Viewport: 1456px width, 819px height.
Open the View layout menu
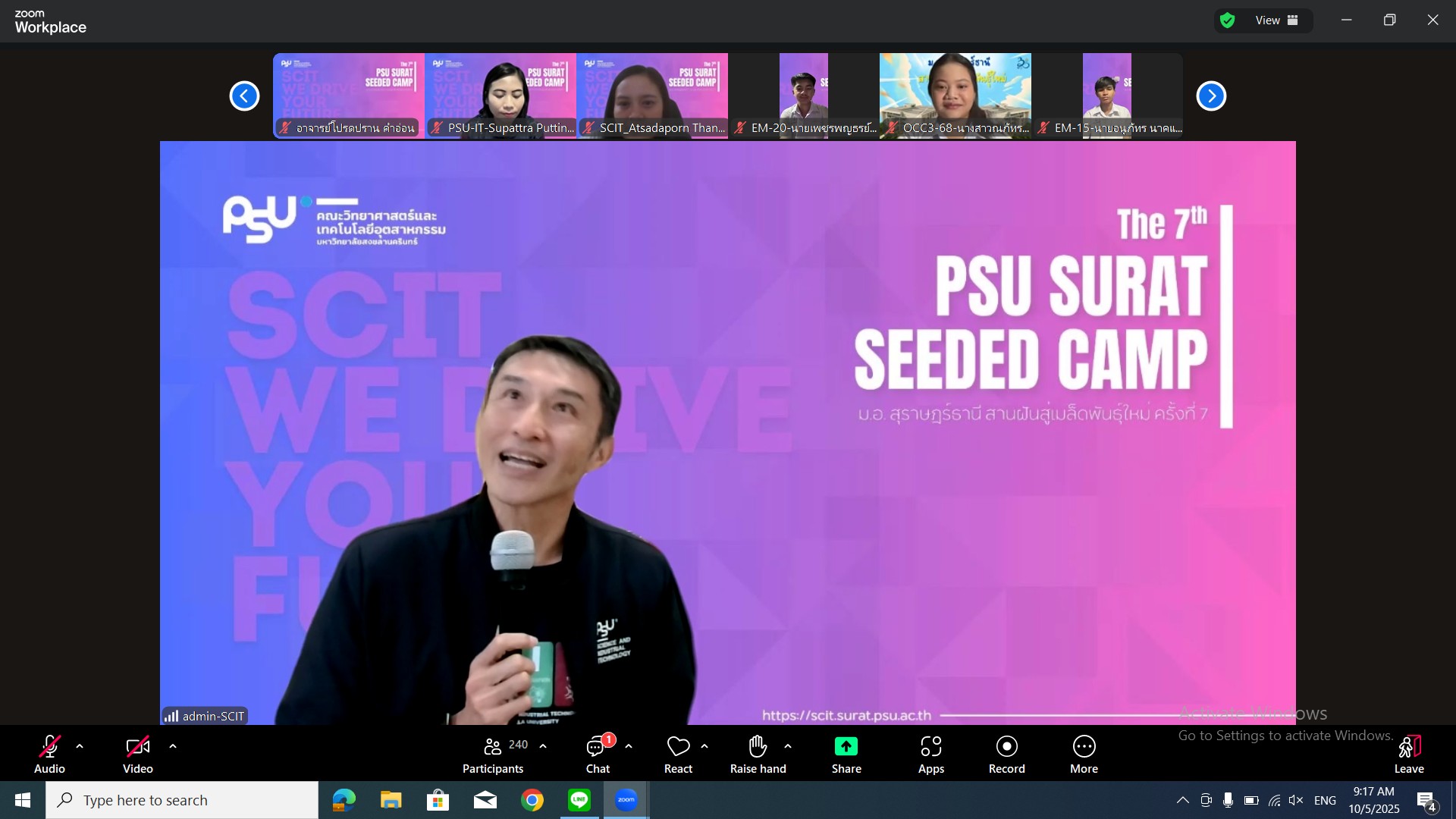pos(1277,20)
